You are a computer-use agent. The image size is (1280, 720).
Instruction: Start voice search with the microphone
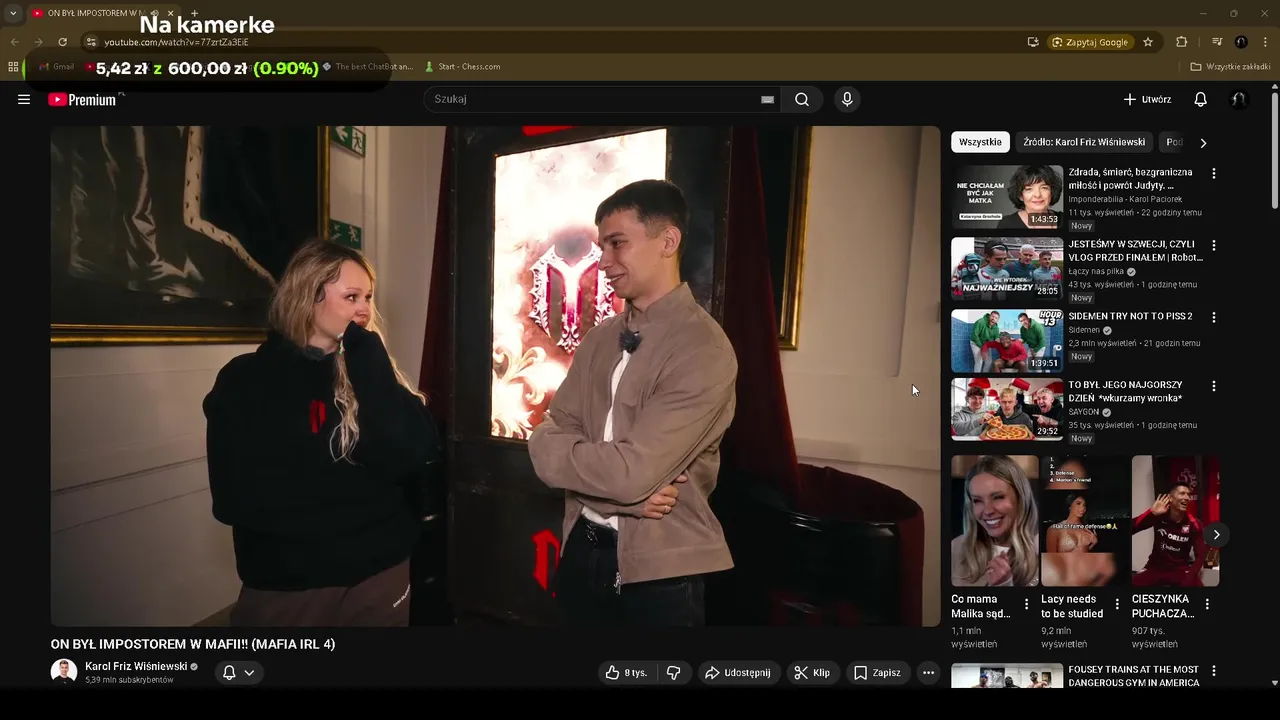[847, 99]
